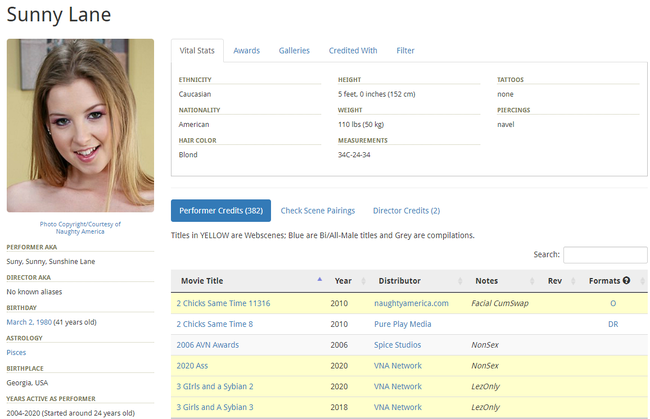Select Performer Credits (382) button
650x419 pixels.
pyautogui.click(x=221, y=211)
